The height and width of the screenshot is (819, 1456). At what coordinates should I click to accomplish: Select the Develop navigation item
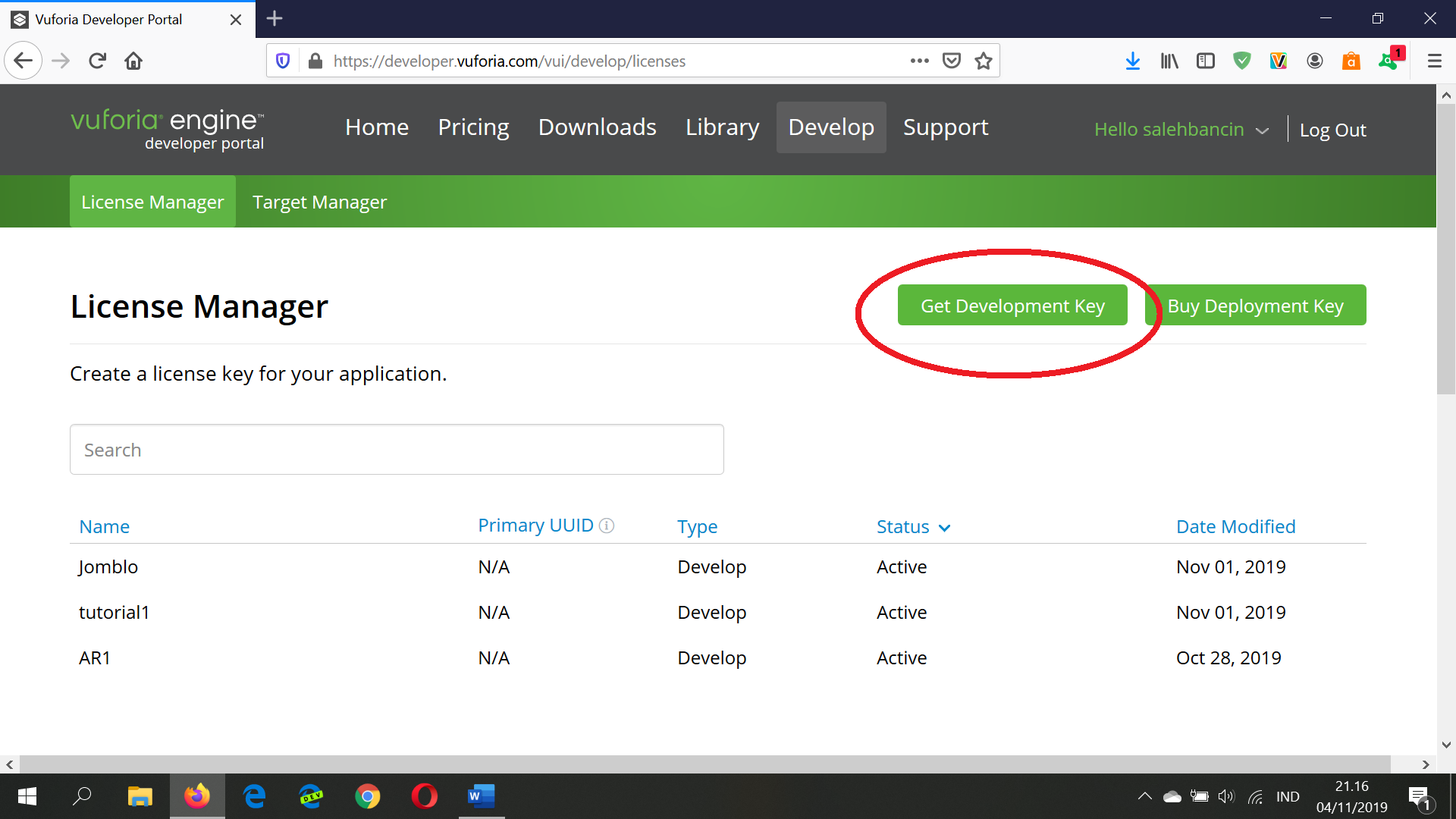point(831,127)
